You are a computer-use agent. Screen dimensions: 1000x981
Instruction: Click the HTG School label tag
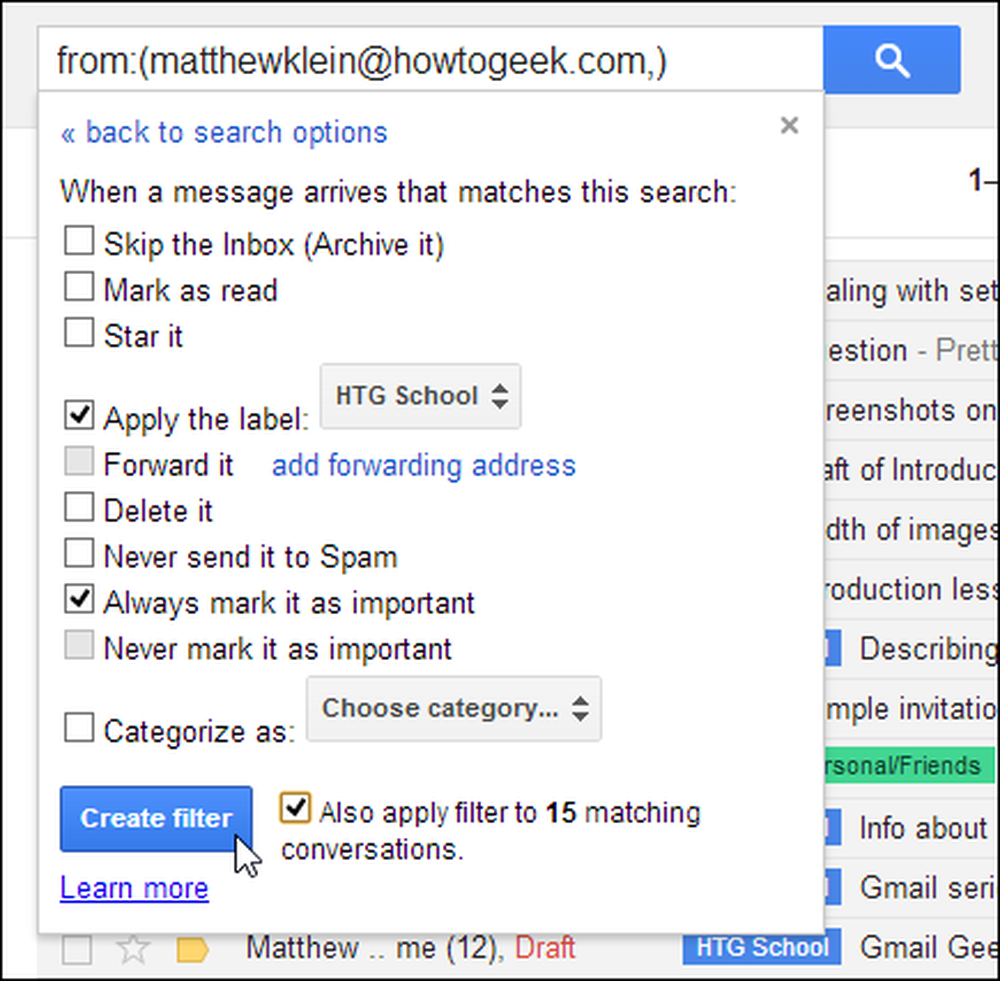pos(761,948)
